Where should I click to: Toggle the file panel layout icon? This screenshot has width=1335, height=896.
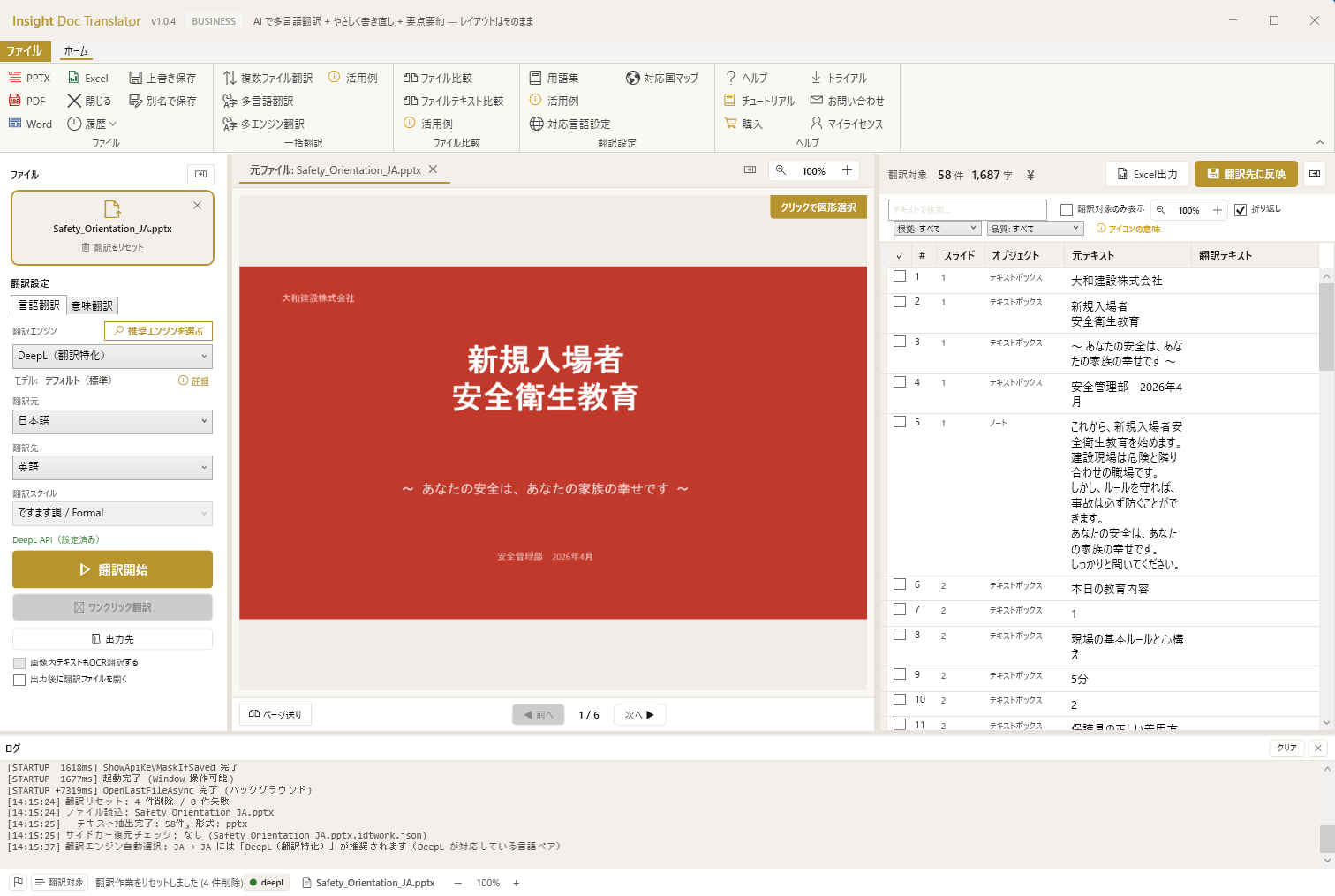pos(200,174)
